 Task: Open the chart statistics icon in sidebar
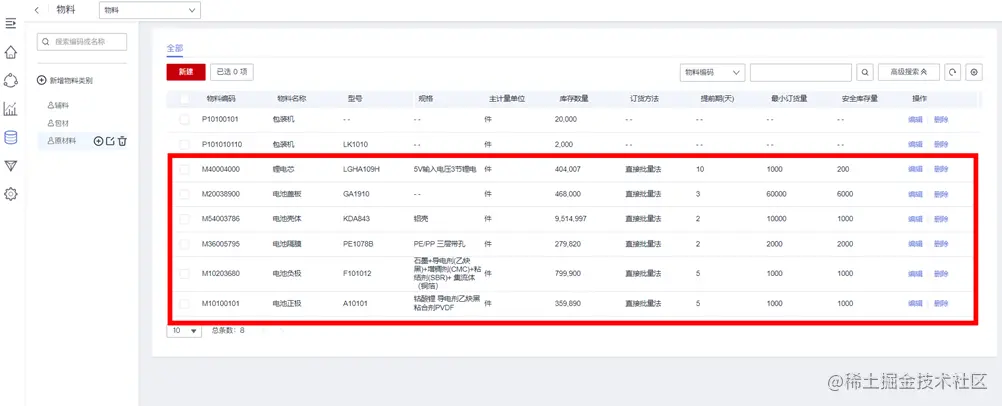click(x=10, y=109)
